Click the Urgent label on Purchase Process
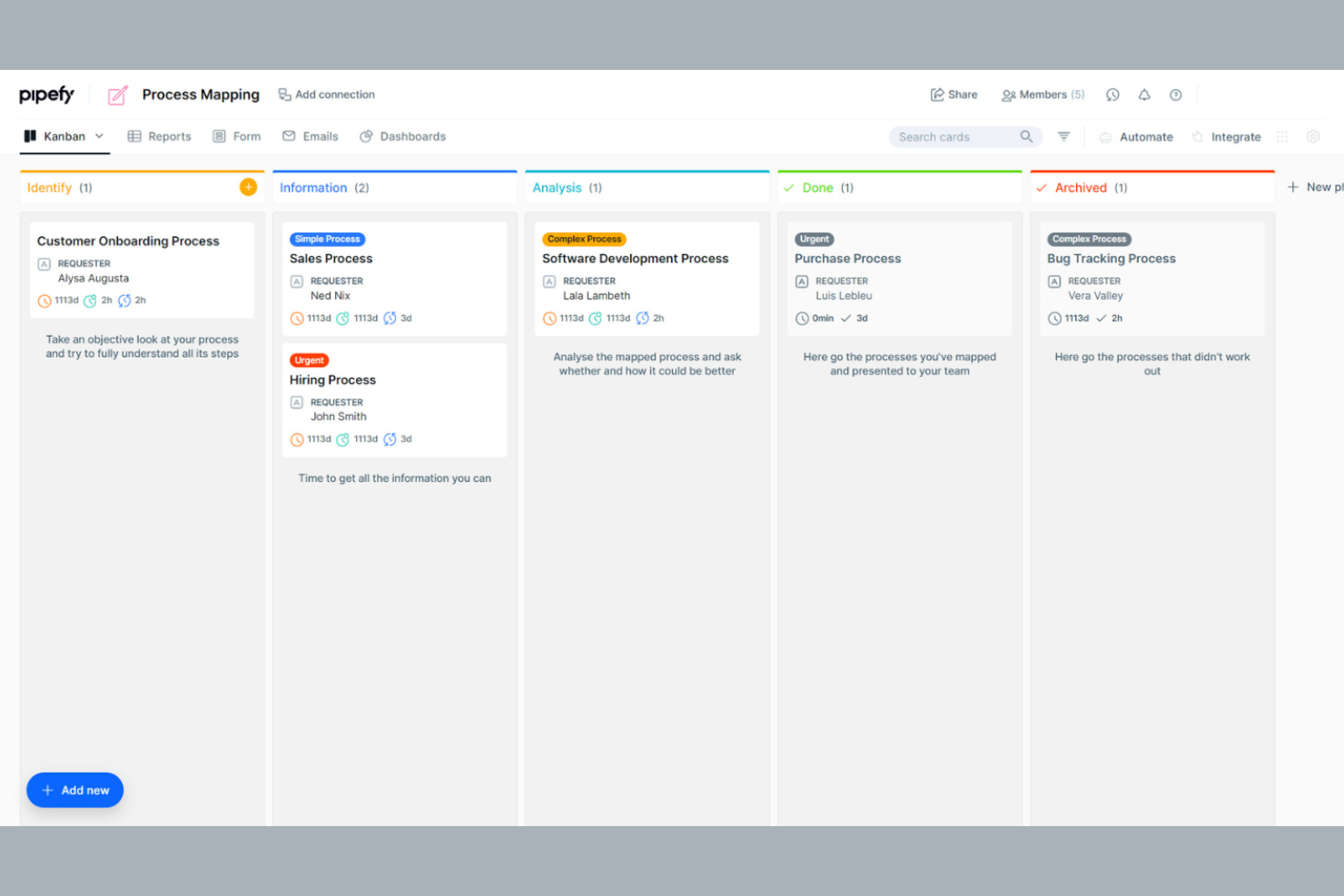 coord(814,239)
